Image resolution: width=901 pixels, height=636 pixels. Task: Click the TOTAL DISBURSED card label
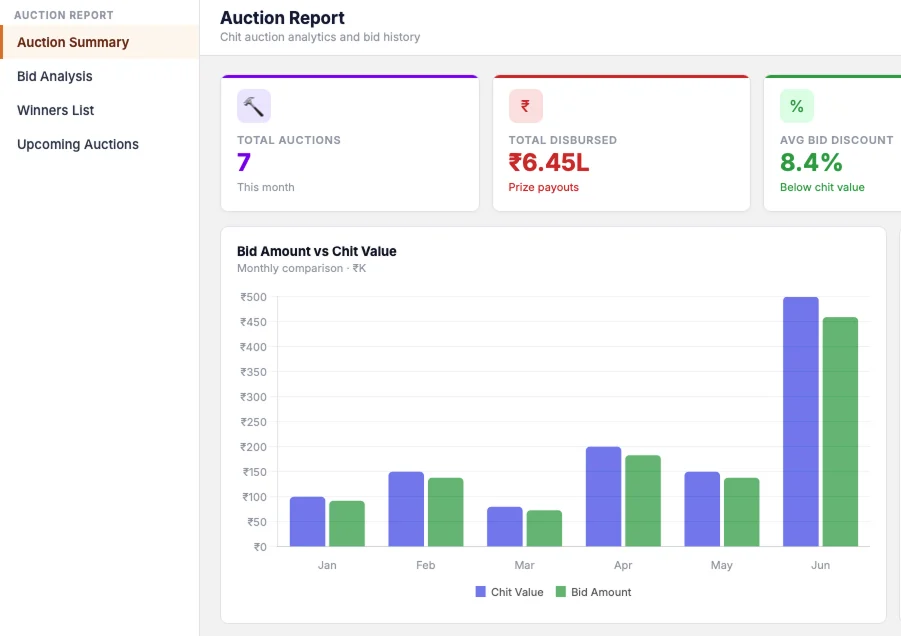[563, 140]
